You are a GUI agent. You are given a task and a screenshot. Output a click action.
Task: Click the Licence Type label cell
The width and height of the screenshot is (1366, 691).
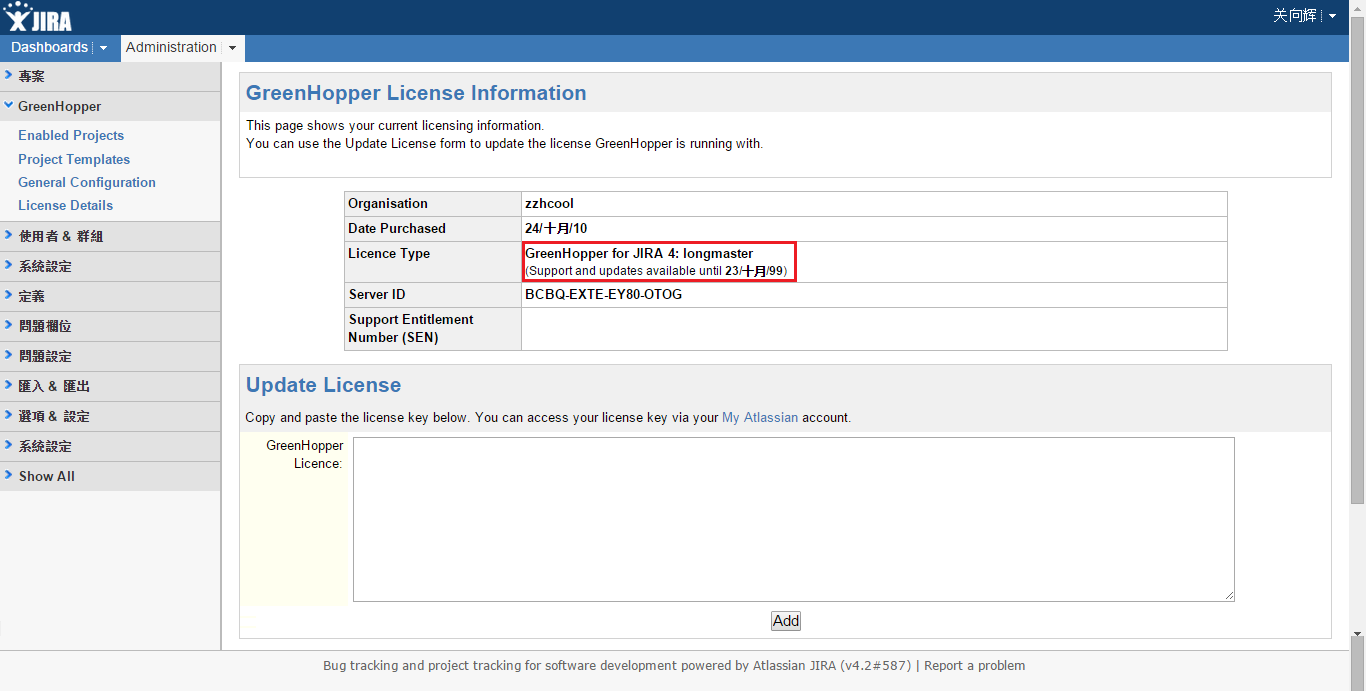(x=433, y=261)
